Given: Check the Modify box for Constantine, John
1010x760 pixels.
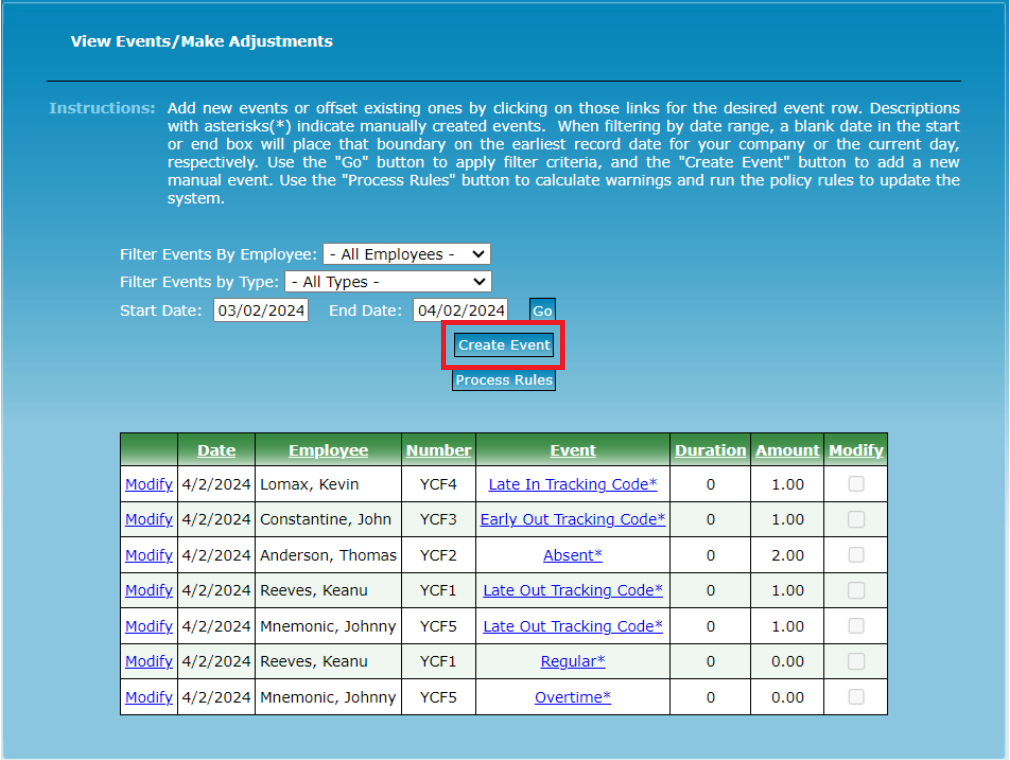Looking at the screenshot, I should (856, 519).
